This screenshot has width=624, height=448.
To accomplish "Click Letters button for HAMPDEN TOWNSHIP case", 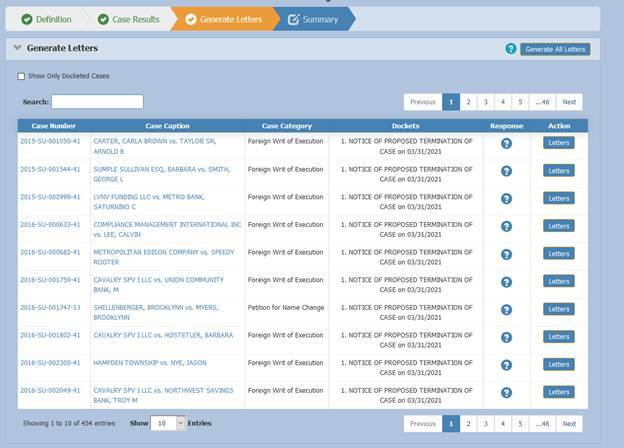I will [559, 364].
